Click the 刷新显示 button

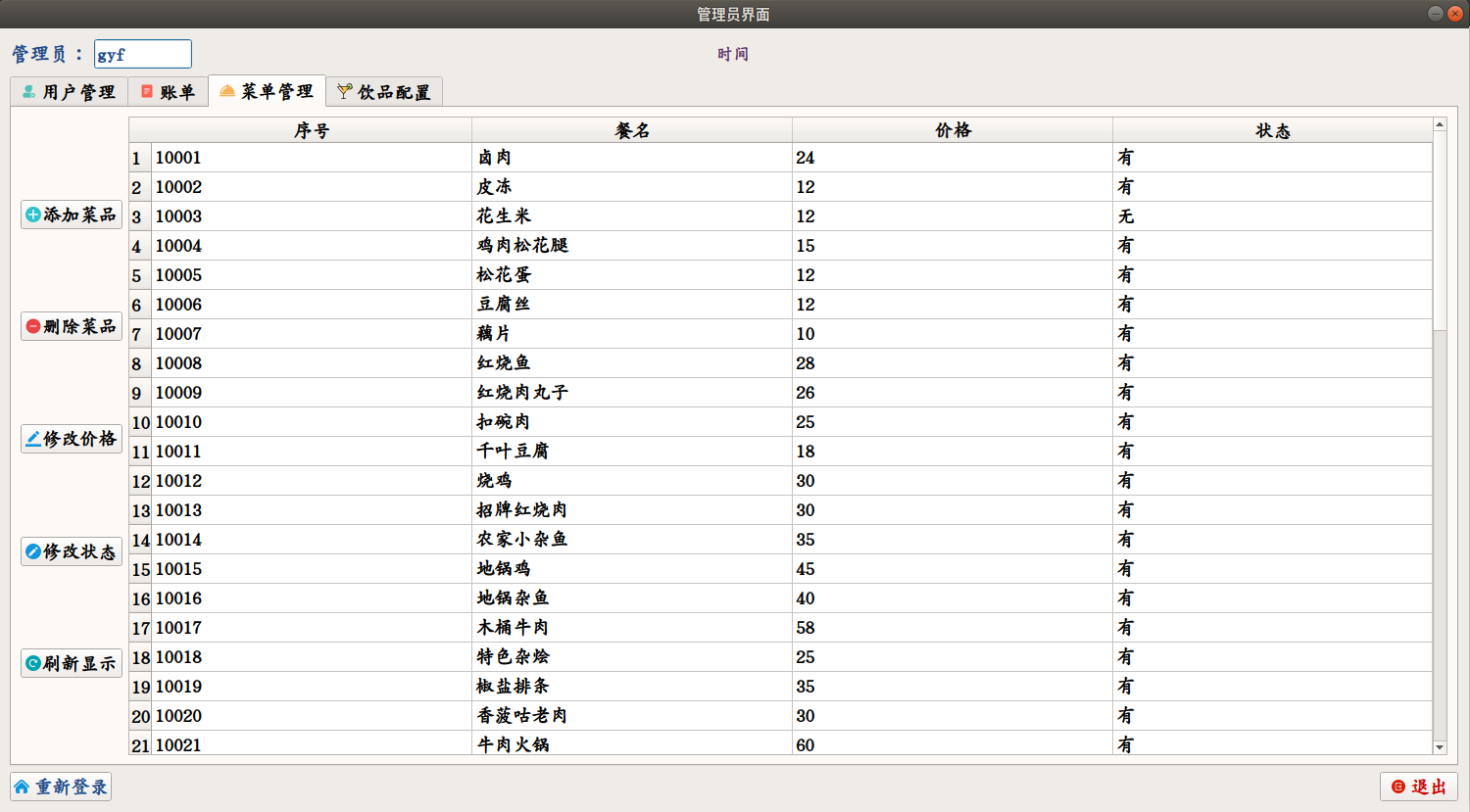click(72, 663)
